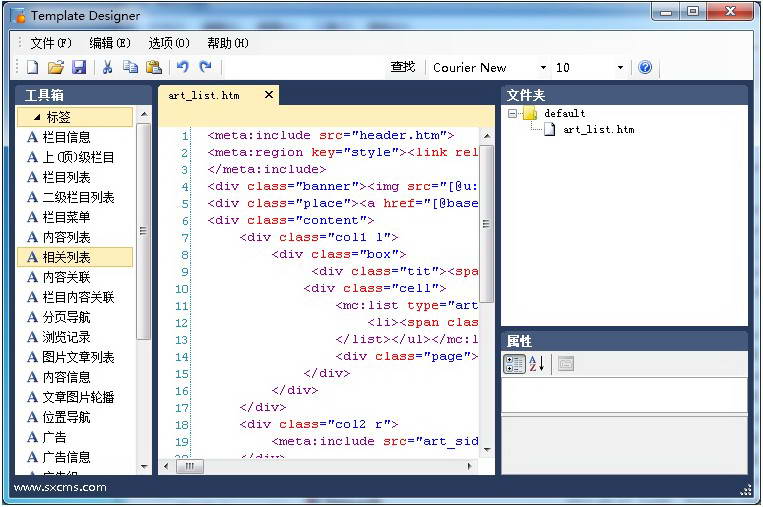This screenshot has width=763, height=507.
Task: Click the Categorized view icon in properties
Action: click(x=514, y=363)
